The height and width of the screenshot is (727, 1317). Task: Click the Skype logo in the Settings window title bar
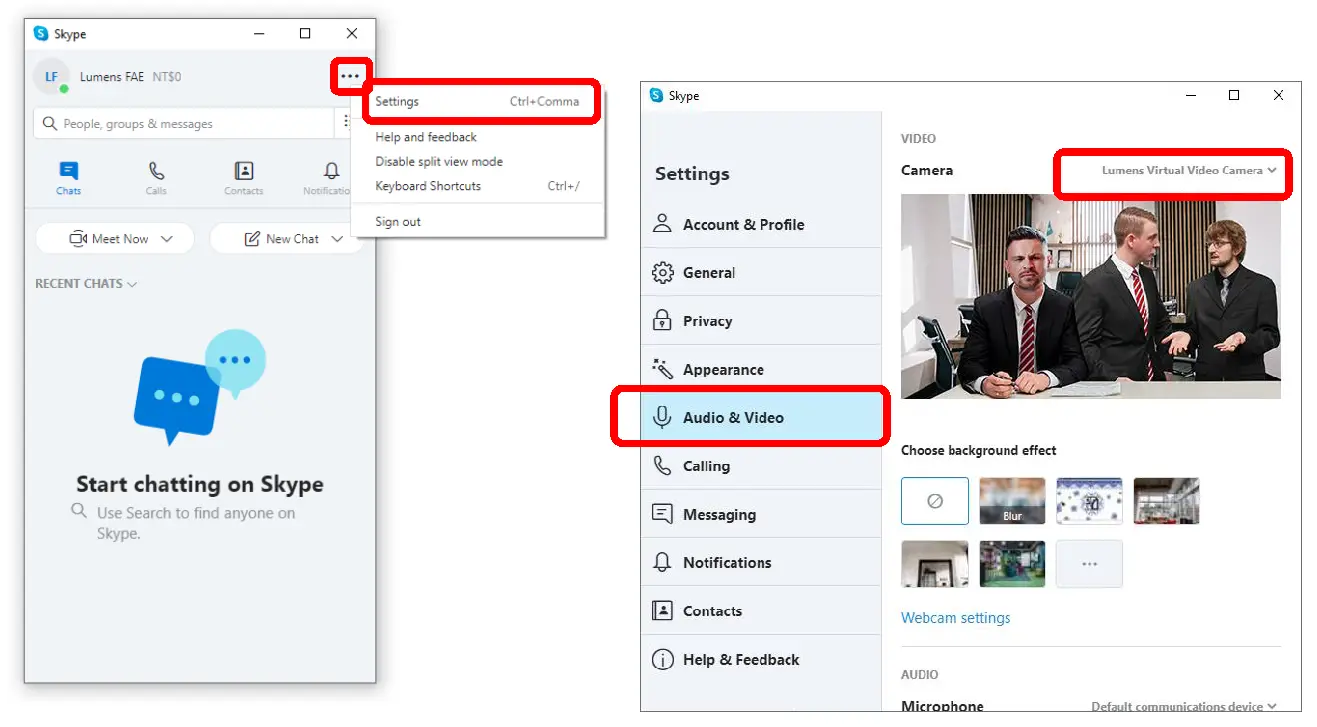(x=656, y=96)
